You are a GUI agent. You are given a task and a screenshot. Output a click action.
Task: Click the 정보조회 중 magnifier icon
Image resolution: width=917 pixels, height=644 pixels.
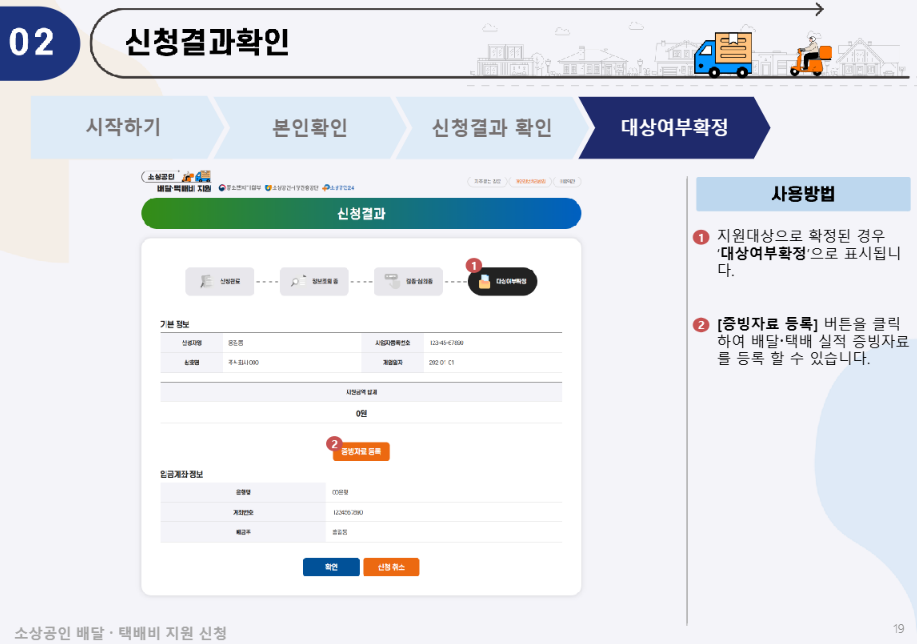(298, 281)
